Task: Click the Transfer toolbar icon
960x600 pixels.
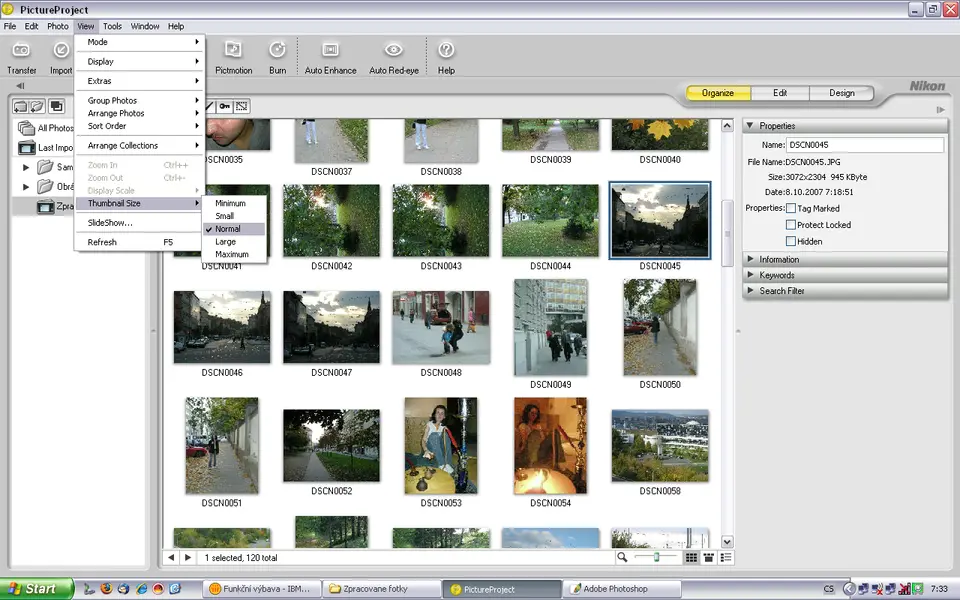Action: point(21,51)
